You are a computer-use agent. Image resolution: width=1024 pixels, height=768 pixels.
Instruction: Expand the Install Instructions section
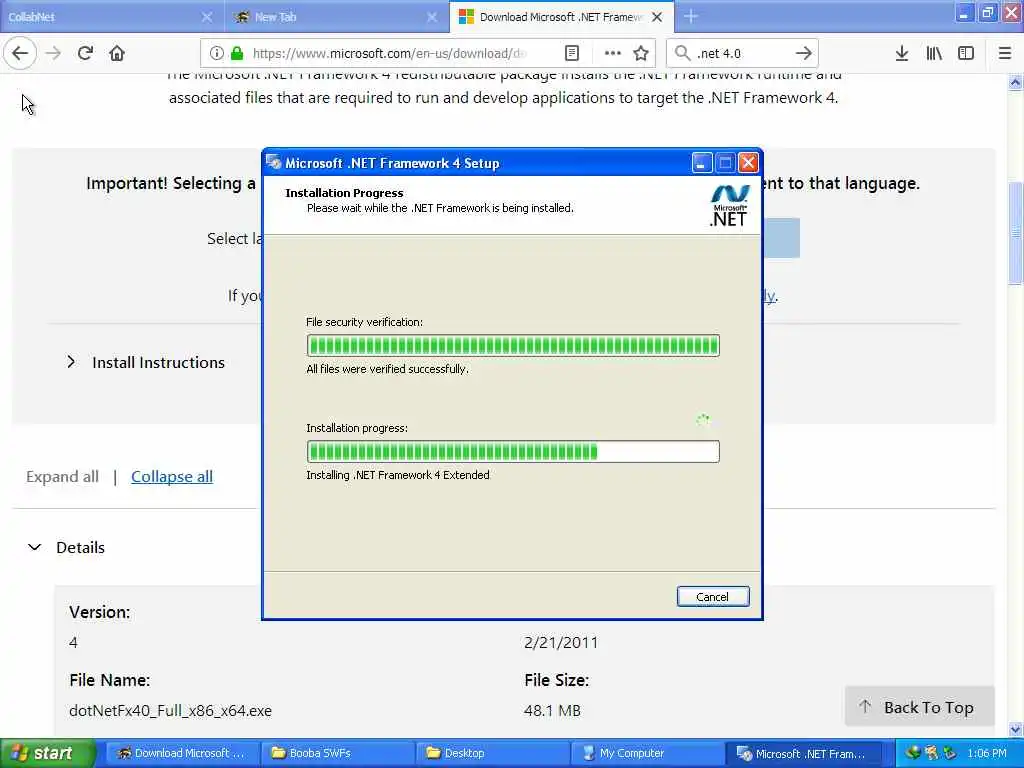[x=147, y=362]
